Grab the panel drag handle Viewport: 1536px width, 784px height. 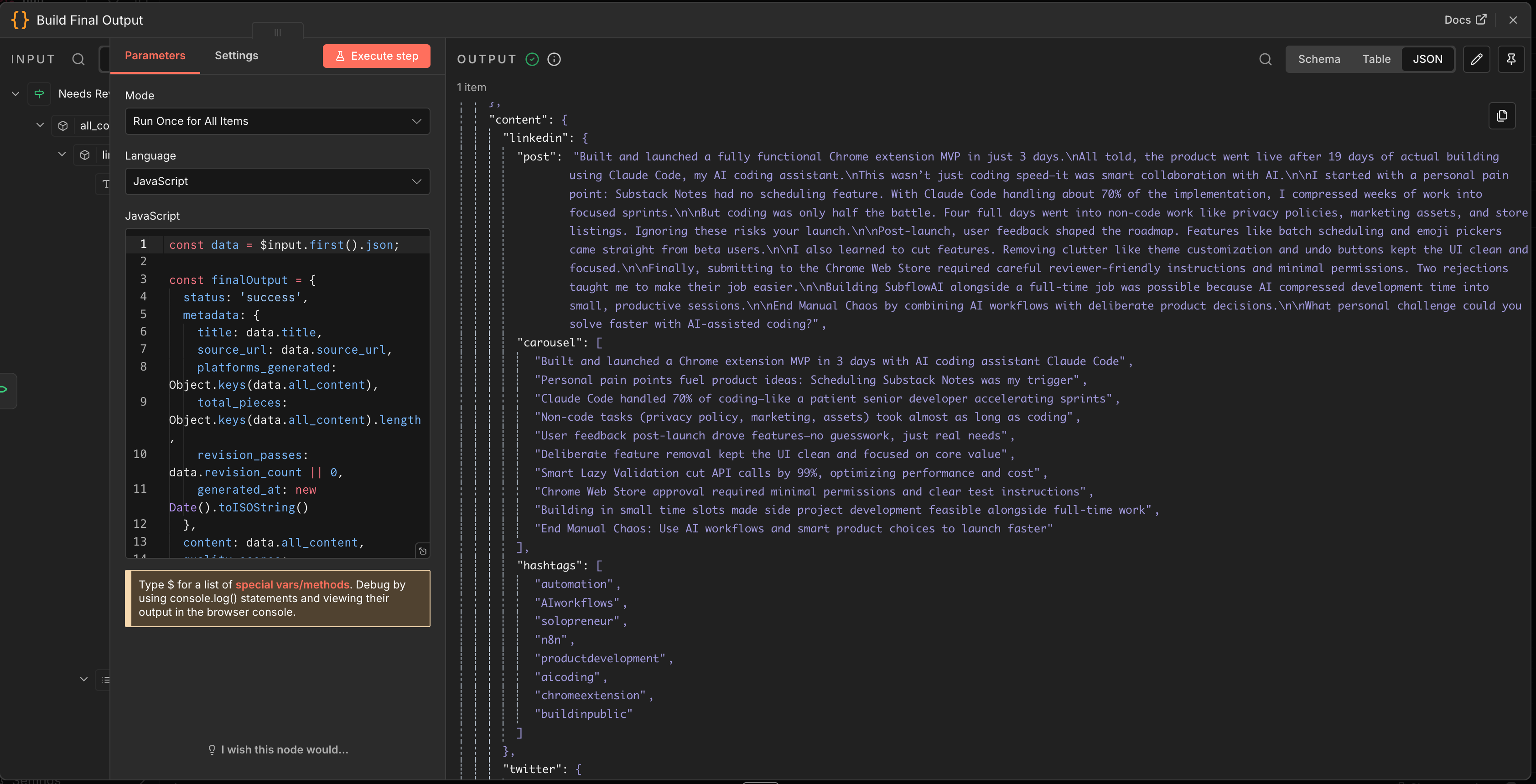tap(277, 32)
